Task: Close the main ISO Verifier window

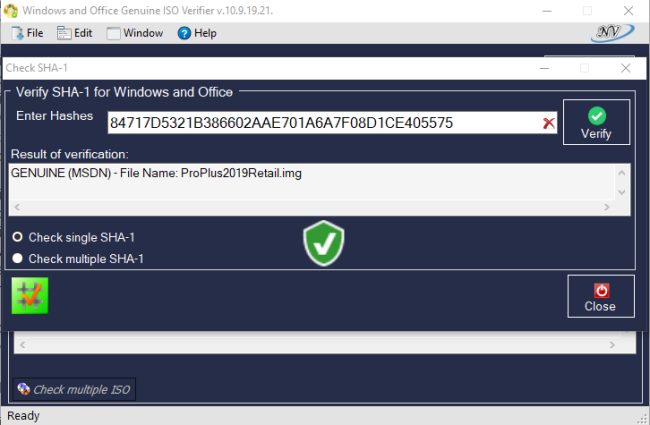Action: click(x=628, y=11)
